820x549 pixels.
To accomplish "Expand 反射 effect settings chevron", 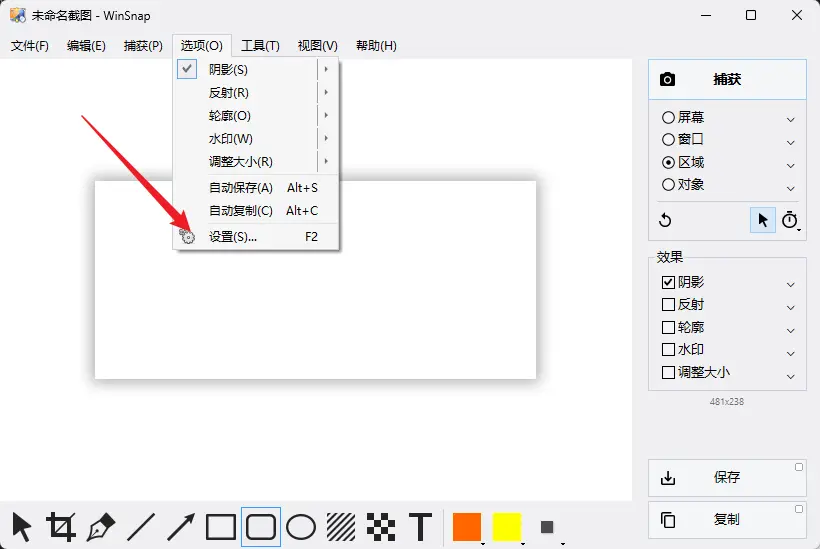I will (791, 308).
